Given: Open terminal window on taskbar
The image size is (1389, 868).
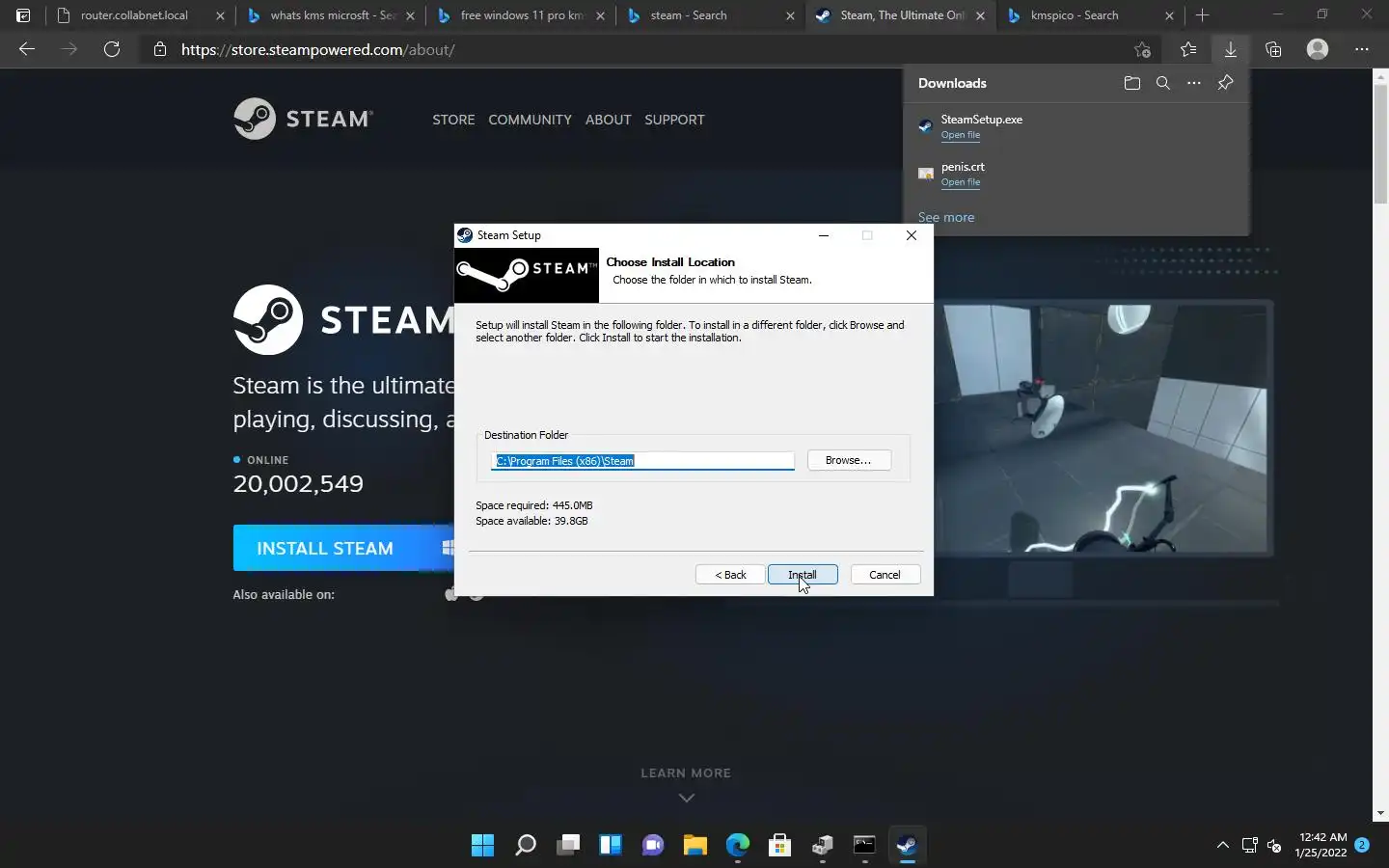Looking at the screenshot, I should coord(864,846).
